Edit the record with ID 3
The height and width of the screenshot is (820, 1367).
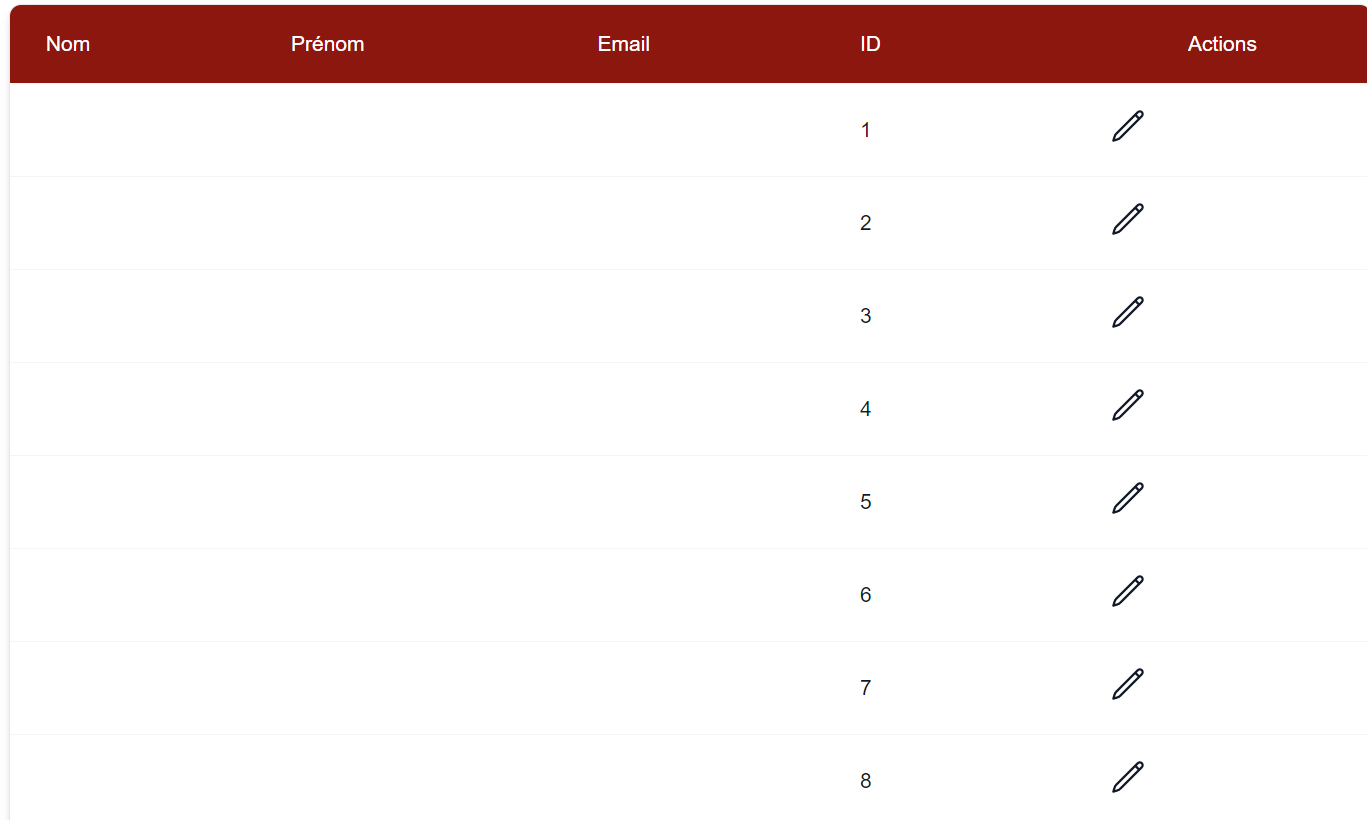[1127, 313]
